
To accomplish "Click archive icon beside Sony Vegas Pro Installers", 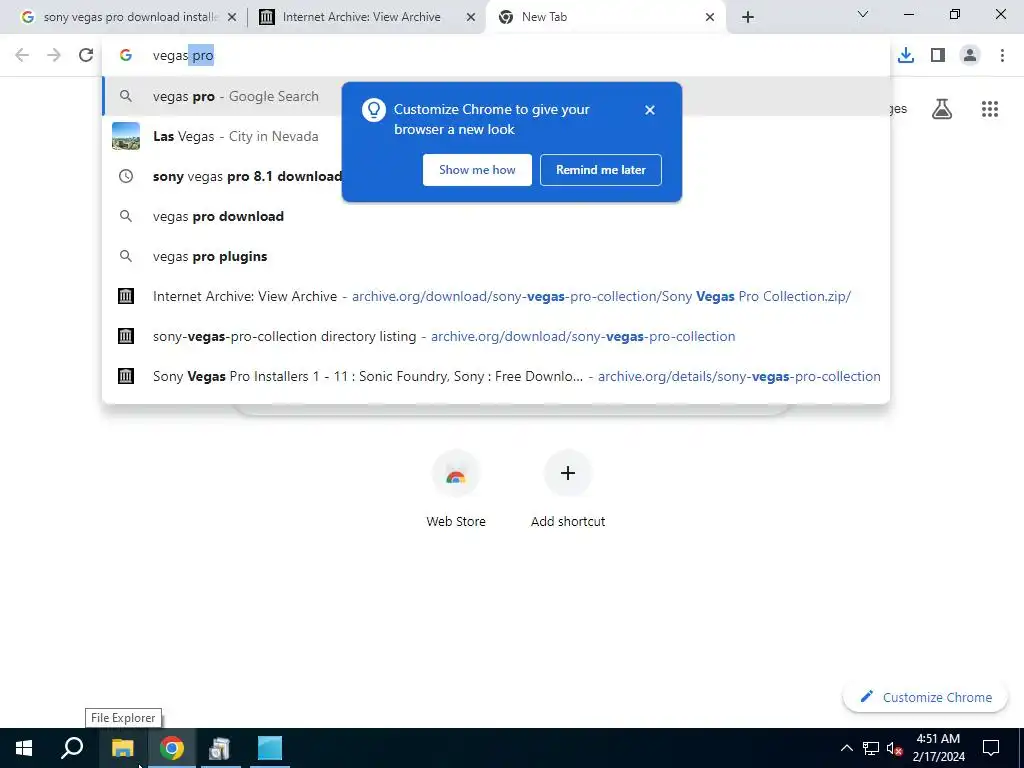I will click(x=126, y=376).
